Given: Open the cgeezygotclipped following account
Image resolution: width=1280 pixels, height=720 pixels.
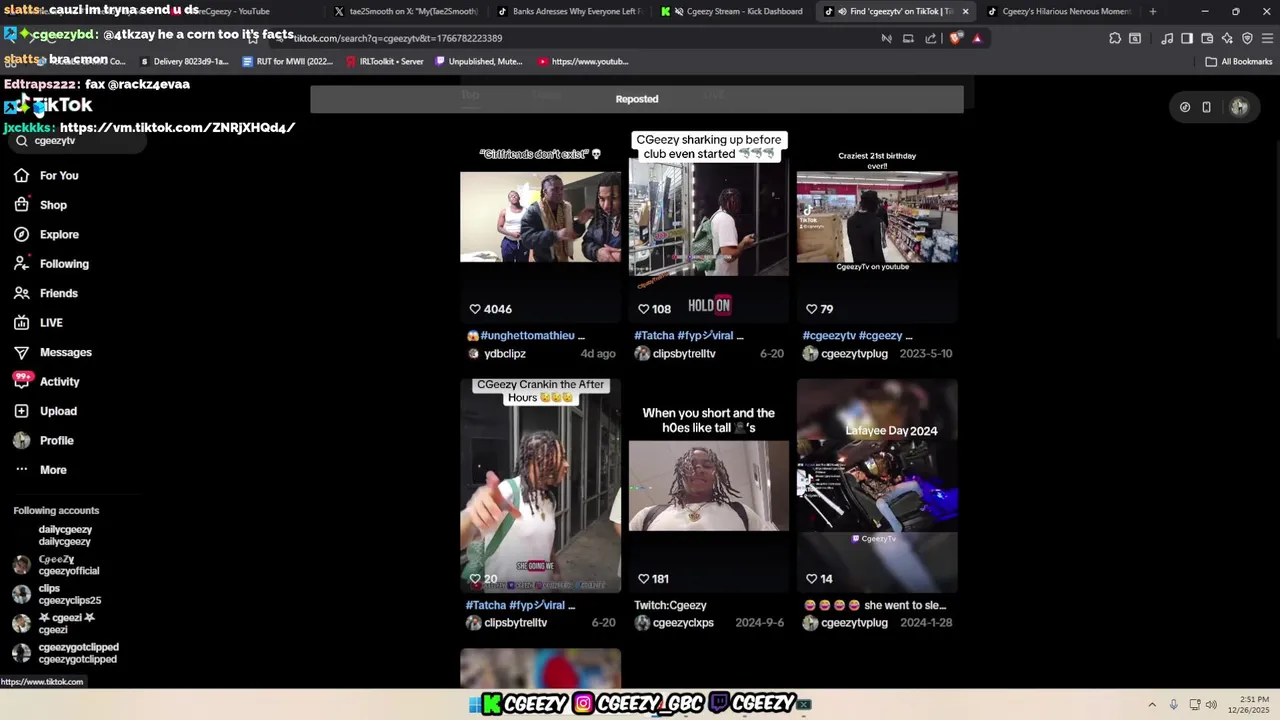Looking at the screenshot, I should pos(66,653).
